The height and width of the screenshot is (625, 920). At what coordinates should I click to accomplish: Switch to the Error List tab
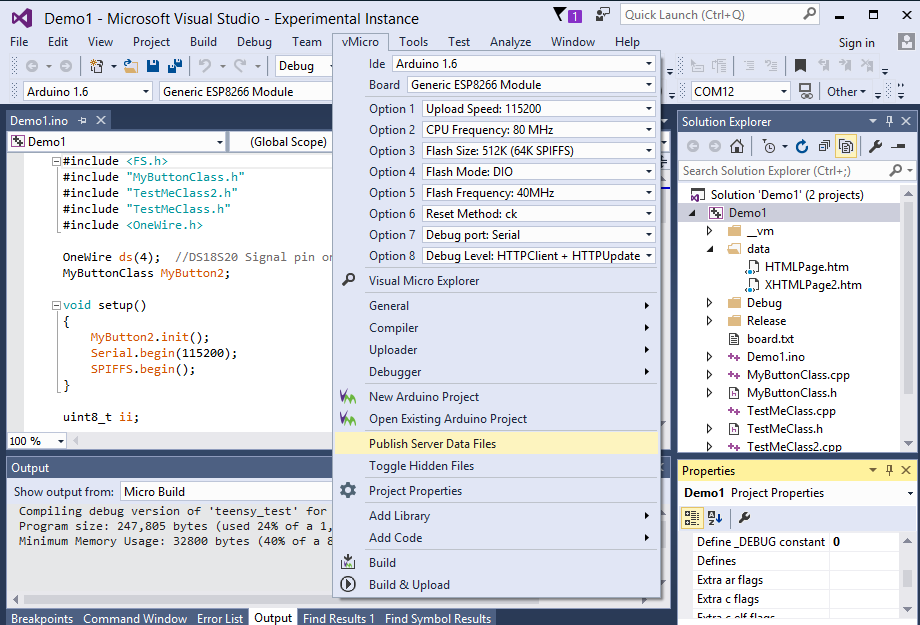[219, 618]
